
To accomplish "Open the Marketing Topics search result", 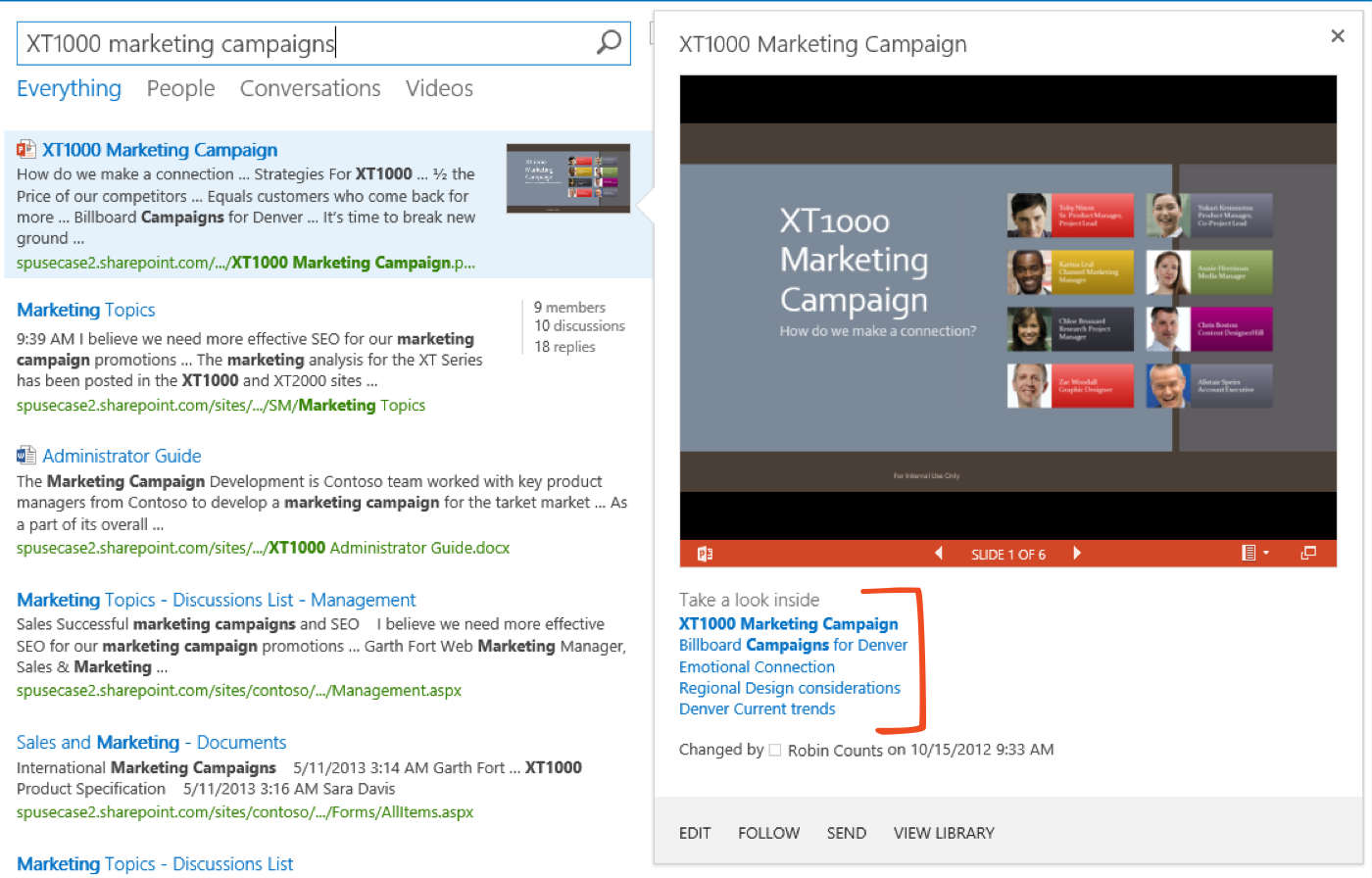I will tap(86, 310).
